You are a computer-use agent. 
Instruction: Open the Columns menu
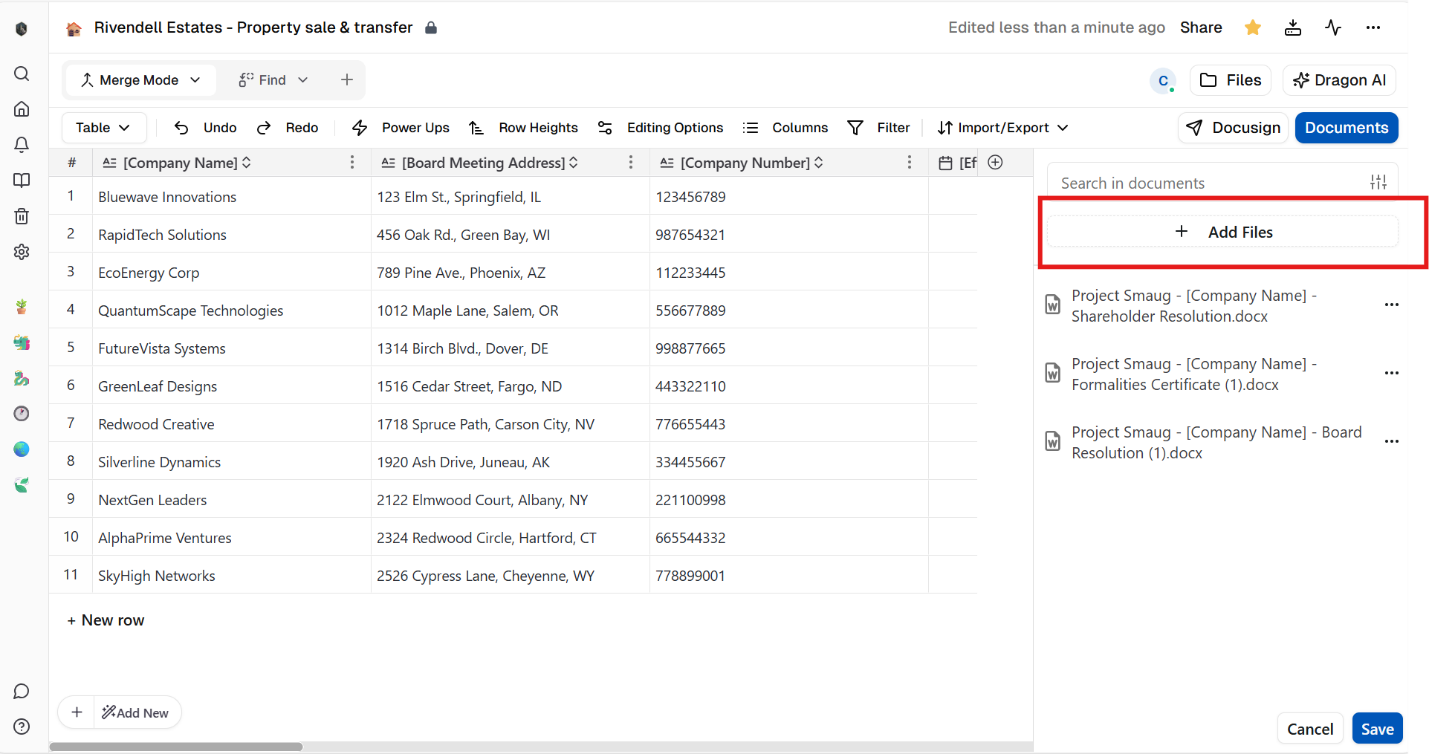[x=786, y=128]
